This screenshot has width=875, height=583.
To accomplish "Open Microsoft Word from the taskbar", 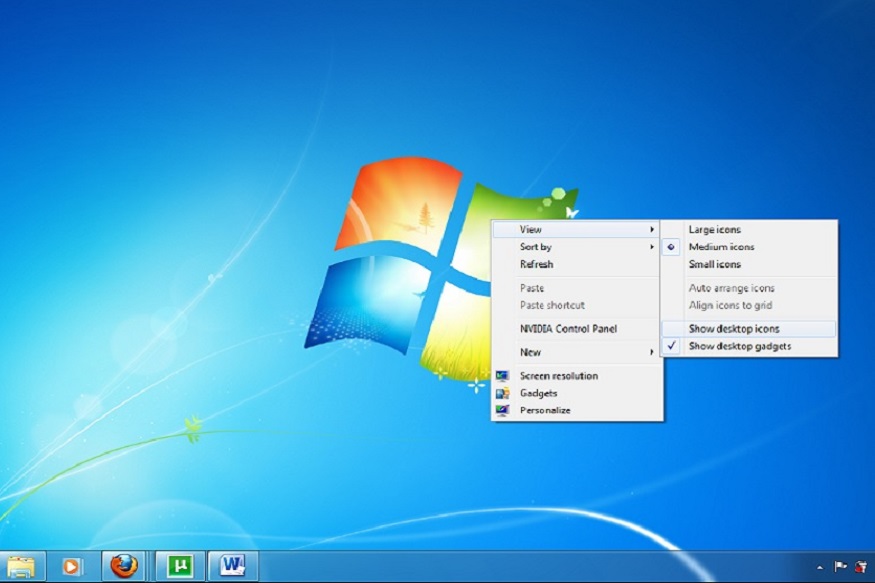I will 233,566.
